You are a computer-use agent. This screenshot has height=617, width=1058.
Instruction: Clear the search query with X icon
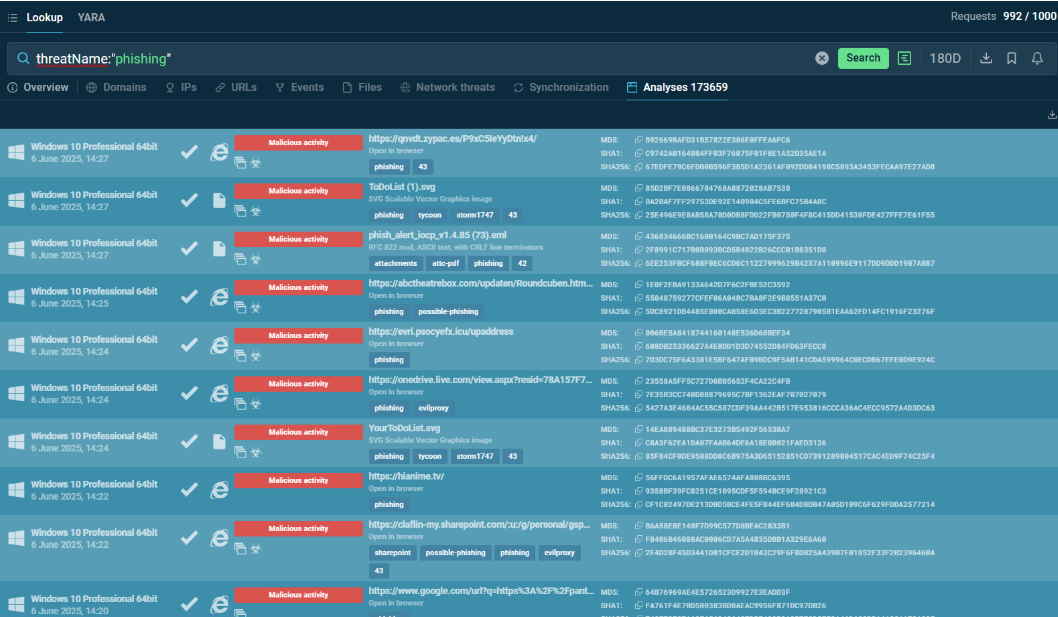(x=821, y=59)
